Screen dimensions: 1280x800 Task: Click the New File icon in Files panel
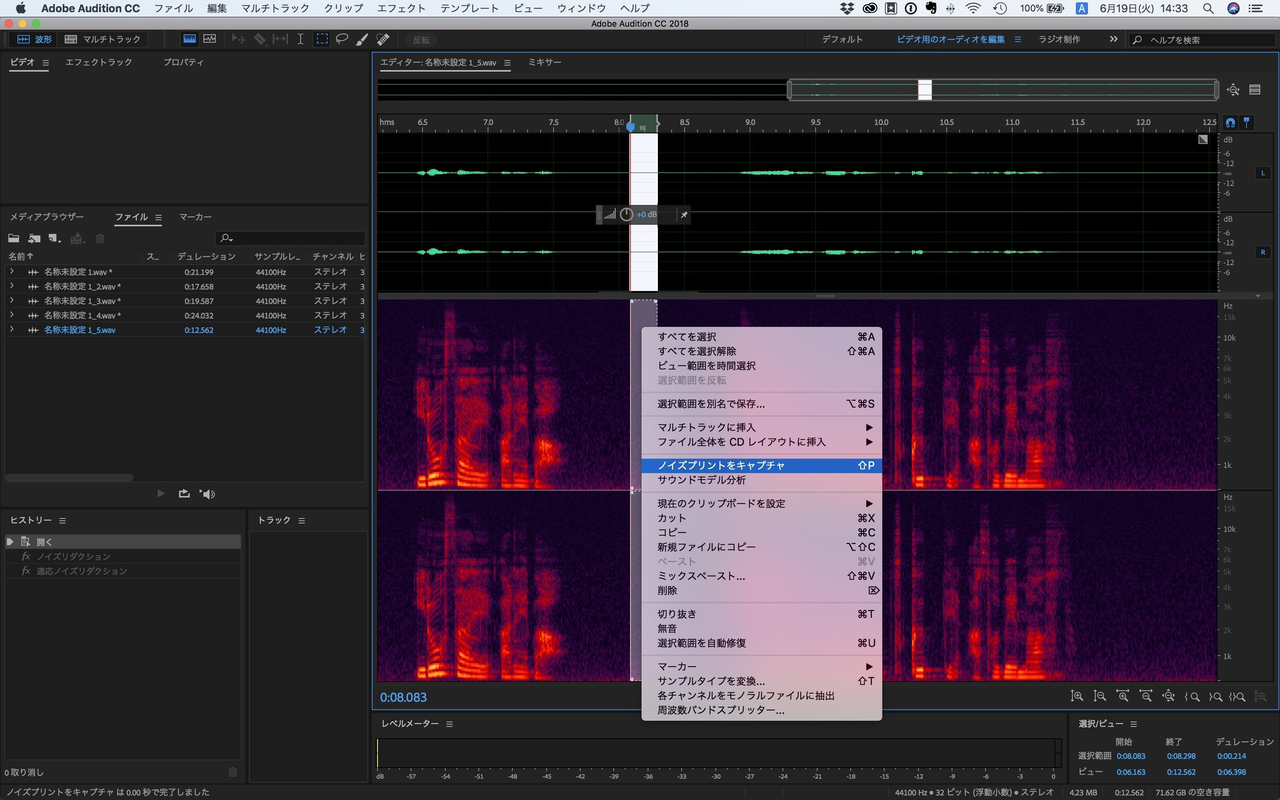click(x=55, y=238)
